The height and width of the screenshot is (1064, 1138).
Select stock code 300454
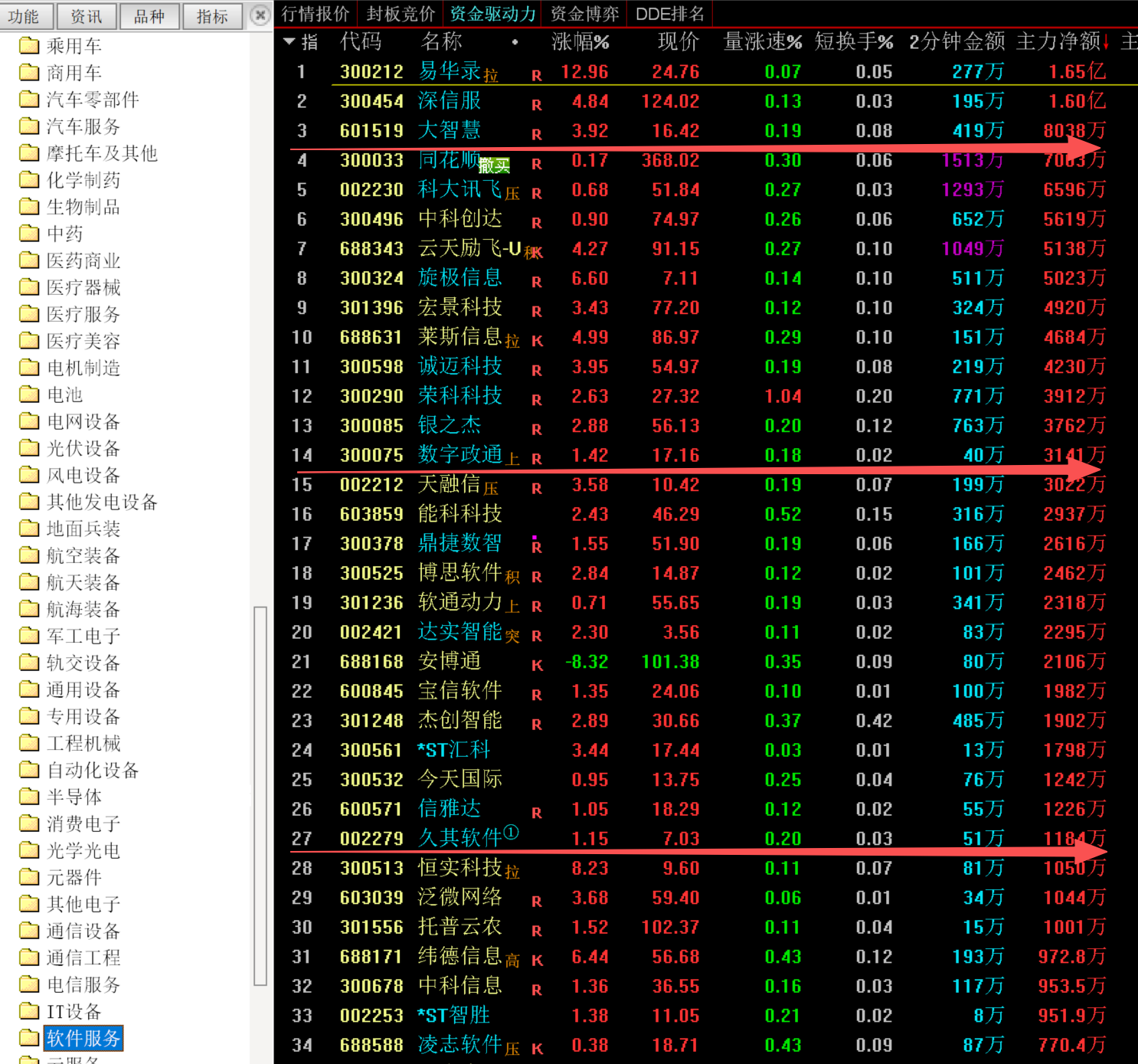pyautogui.click(x=371, y=101)
